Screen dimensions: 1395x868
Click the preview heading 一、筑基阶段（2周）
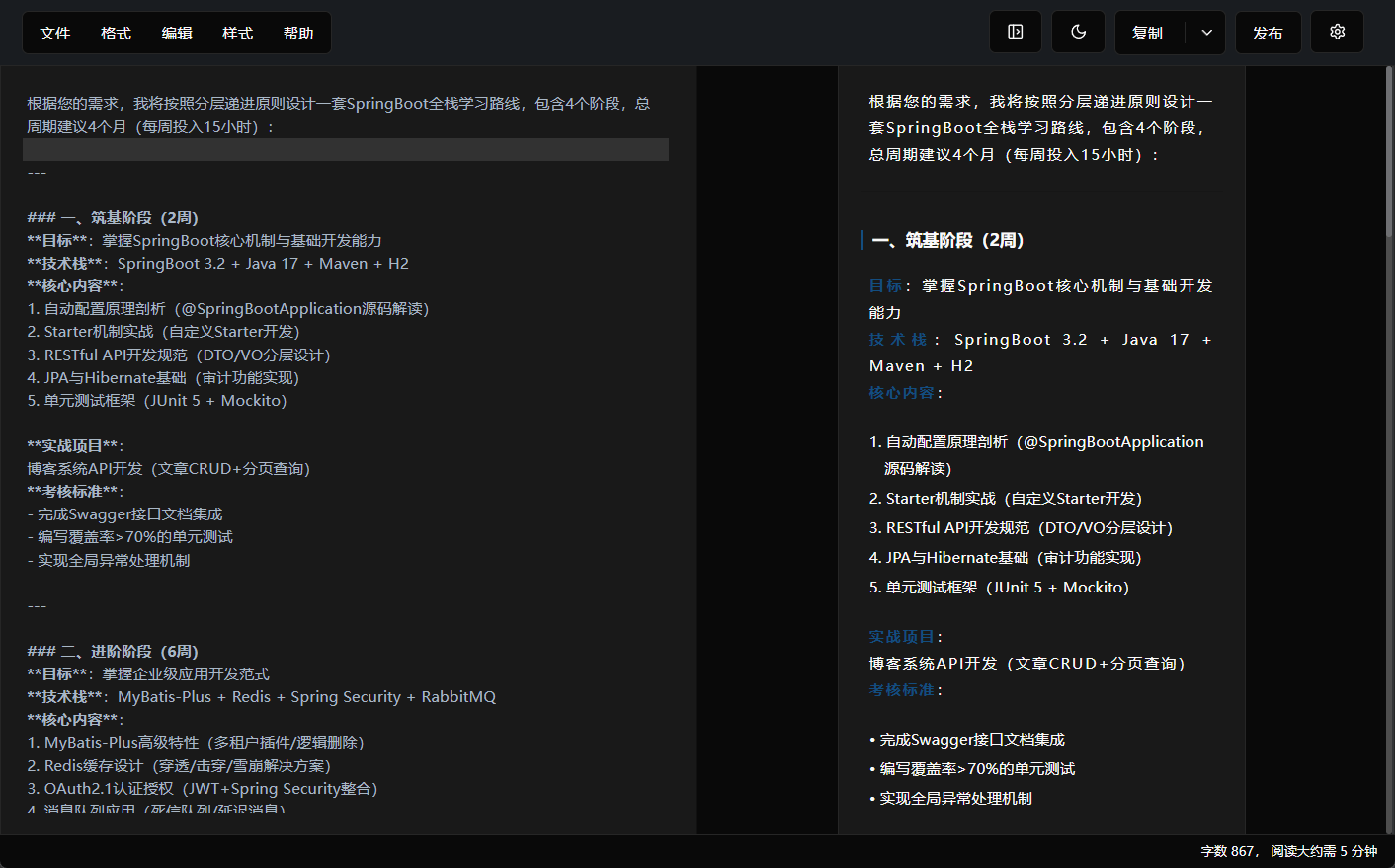coord(947,240)
